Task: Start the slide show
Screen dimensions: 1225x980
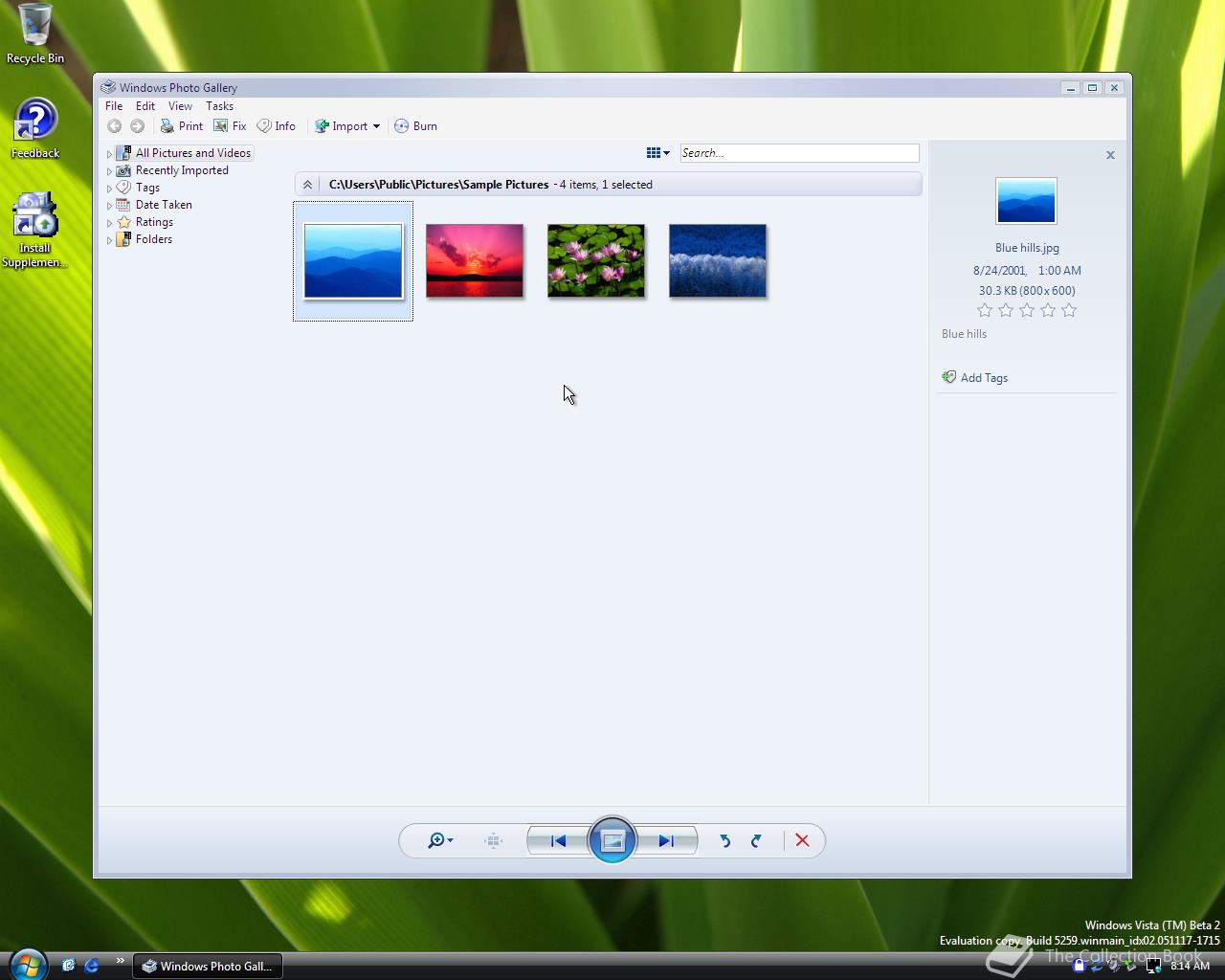Action: pyautogui.click(x=612, y=840)
